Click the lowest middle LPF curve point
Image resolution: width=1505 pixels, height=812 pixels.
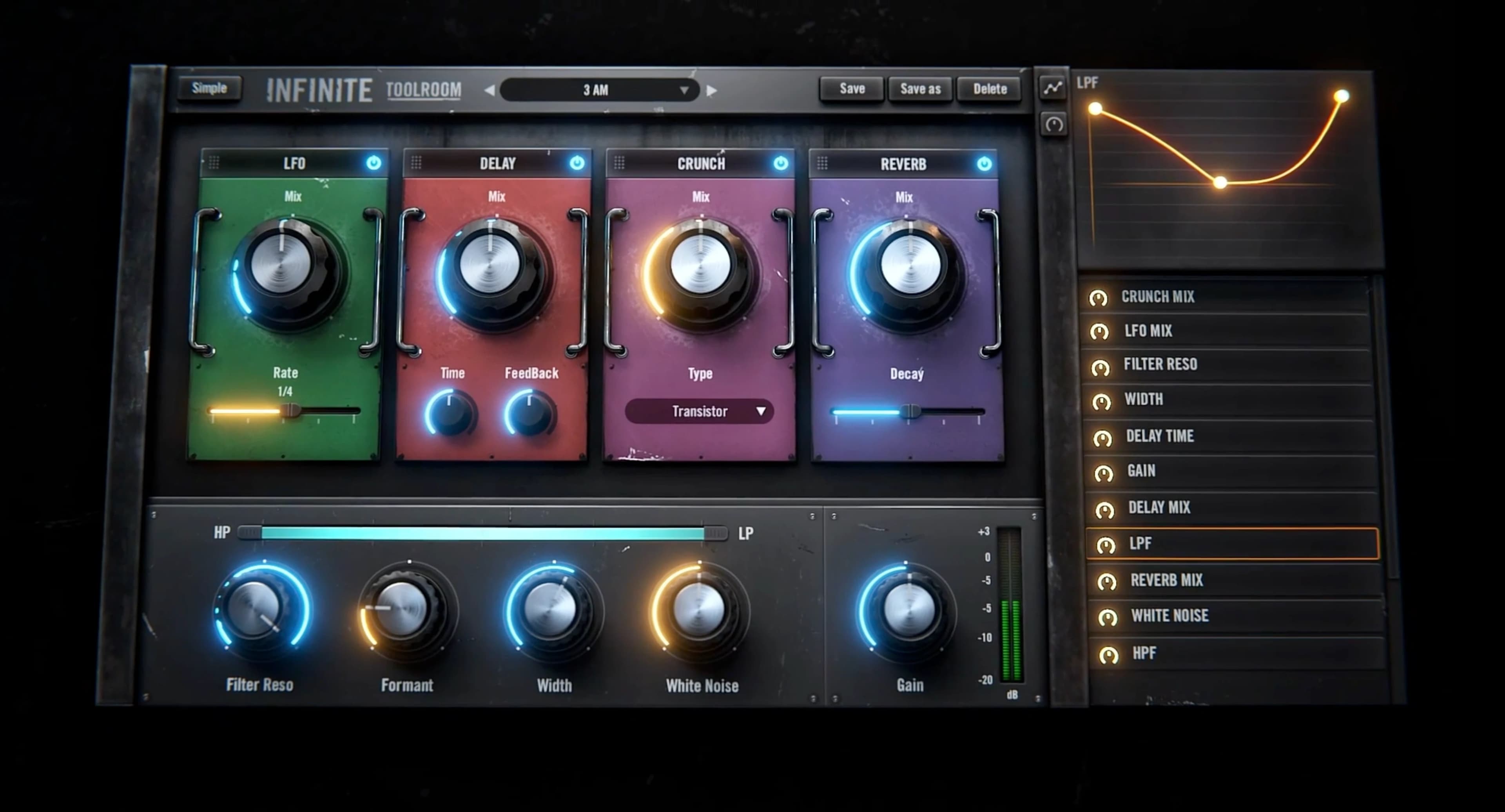1220,183
